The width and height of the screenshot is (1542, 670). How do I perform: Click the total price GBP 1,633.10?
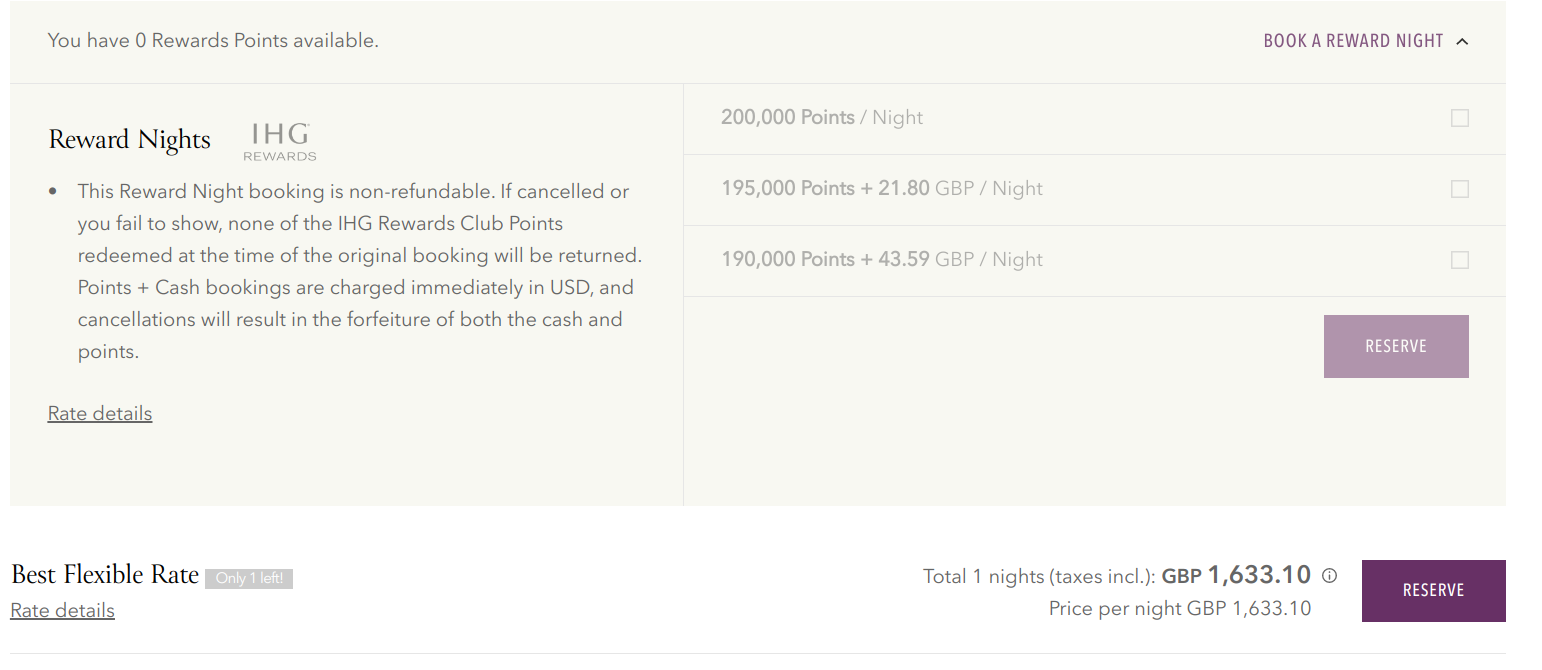click(1258, 575)
